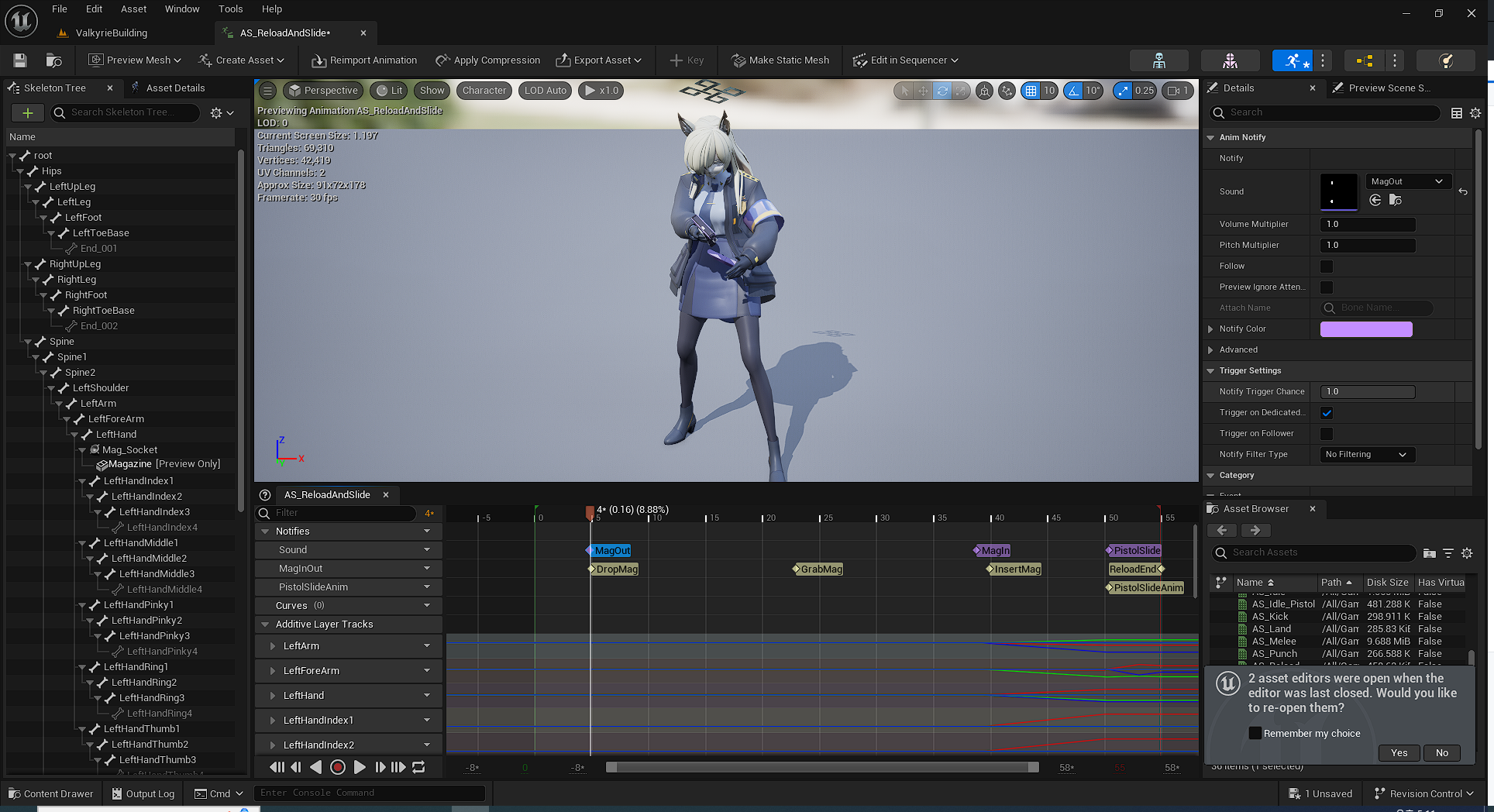Click Make Static Mesh button
This screenshot has height=812, width=1494.
(781, 60)
